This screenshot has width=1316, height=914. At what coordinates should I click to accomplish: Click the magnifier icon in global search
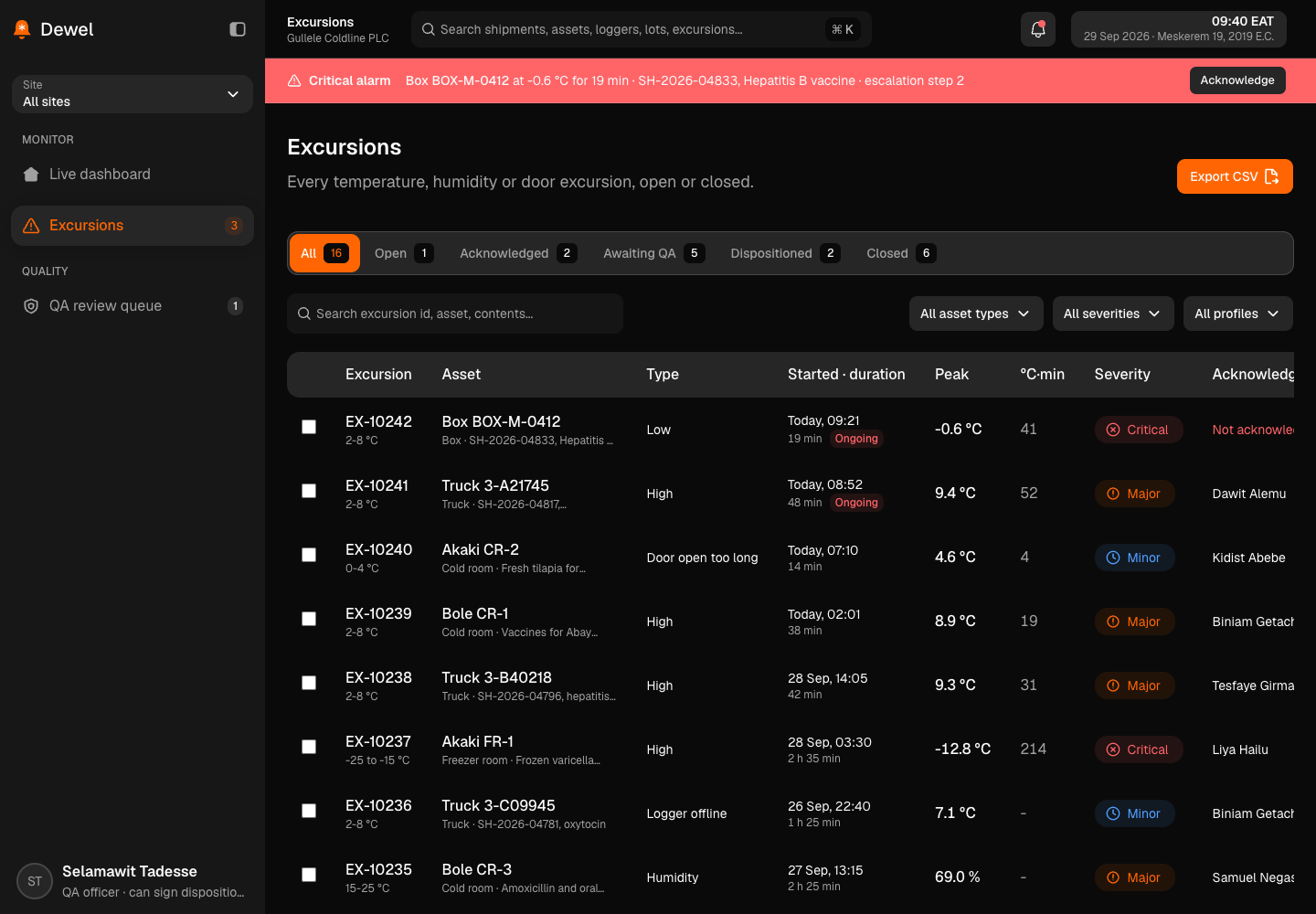428,29
